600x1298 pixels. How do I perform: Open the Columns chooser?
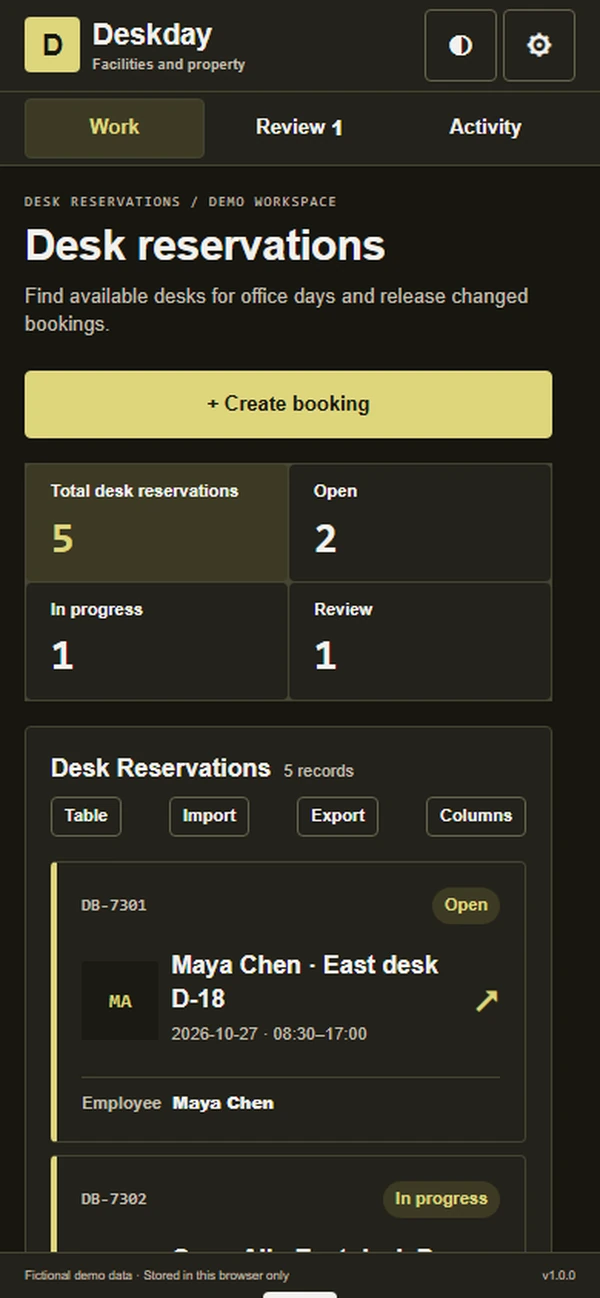click(476, 816)
